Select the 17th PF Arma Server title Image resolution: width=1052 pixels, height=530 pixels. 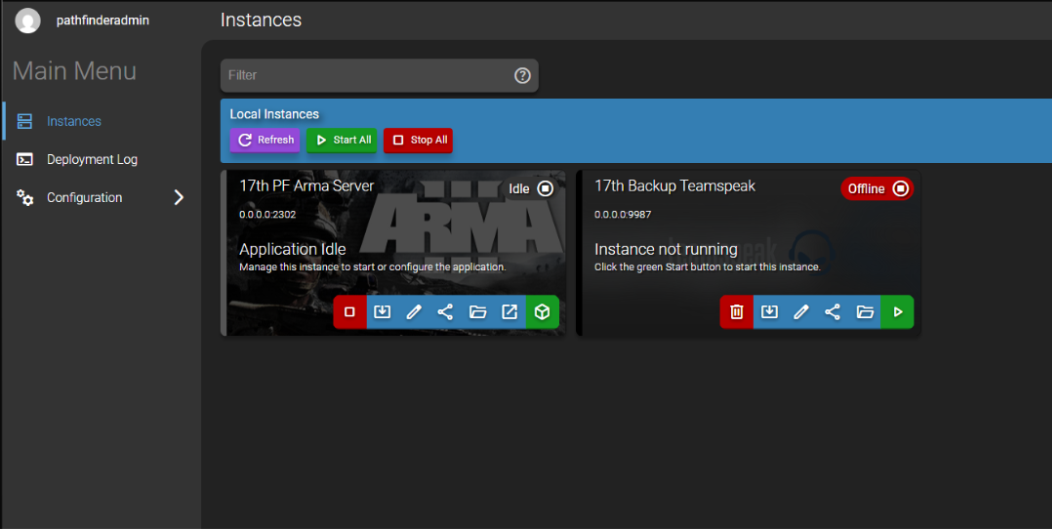(x=307, y=186)
